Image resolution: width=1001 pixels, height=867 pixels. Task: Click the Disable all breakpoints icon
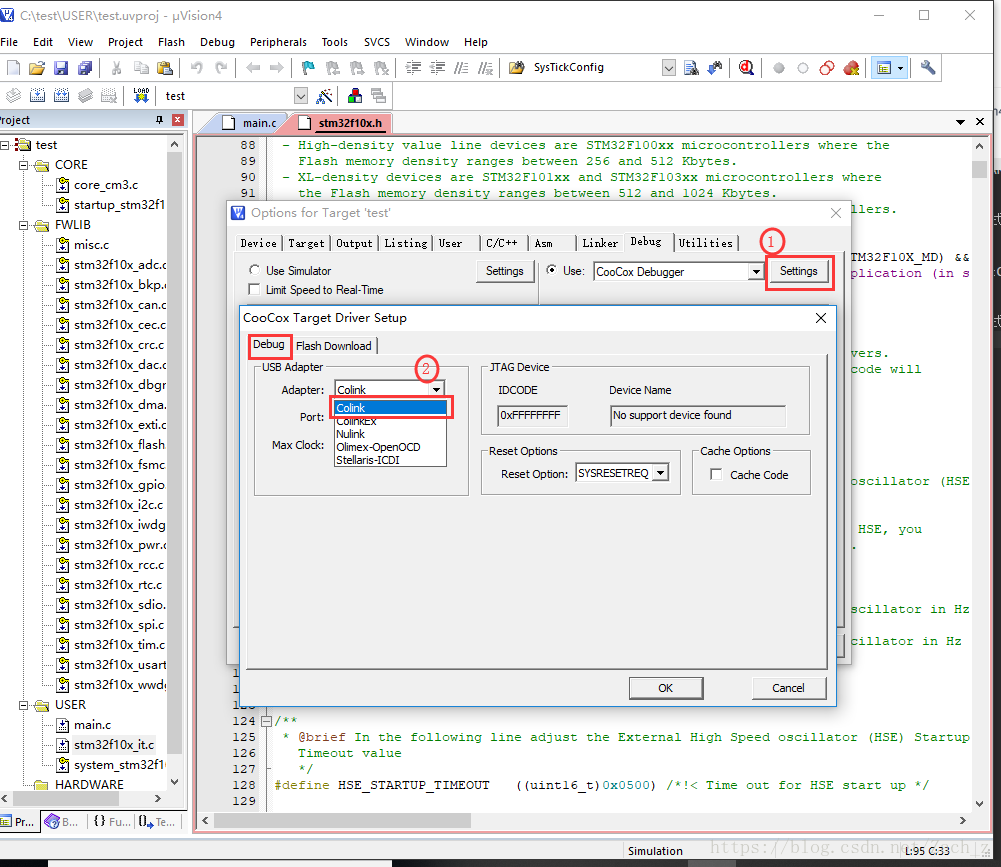(827, 68)
